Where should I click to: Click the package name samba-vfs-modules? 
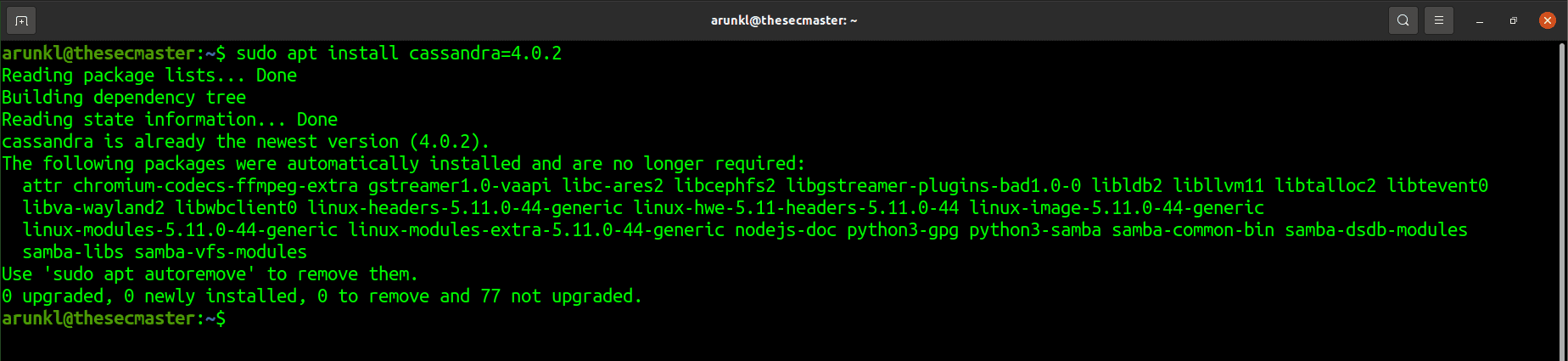click(221, 252)
